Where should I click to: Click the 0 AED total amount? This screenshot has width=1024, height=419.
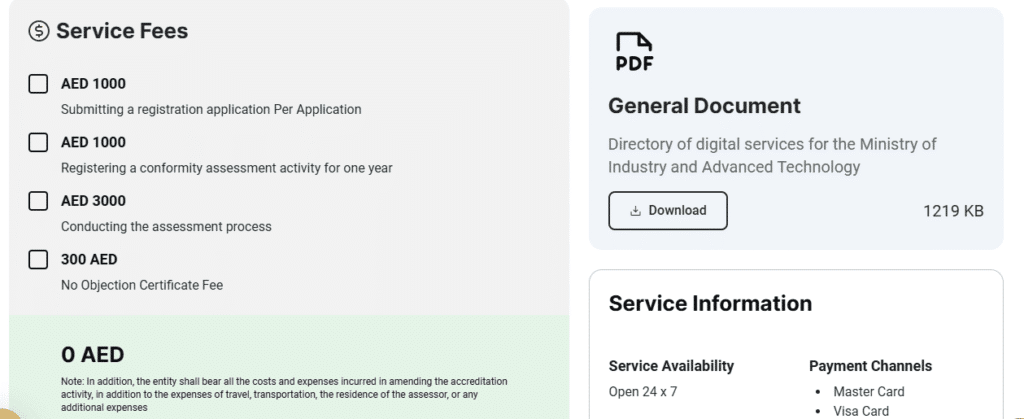coord(92,354)
